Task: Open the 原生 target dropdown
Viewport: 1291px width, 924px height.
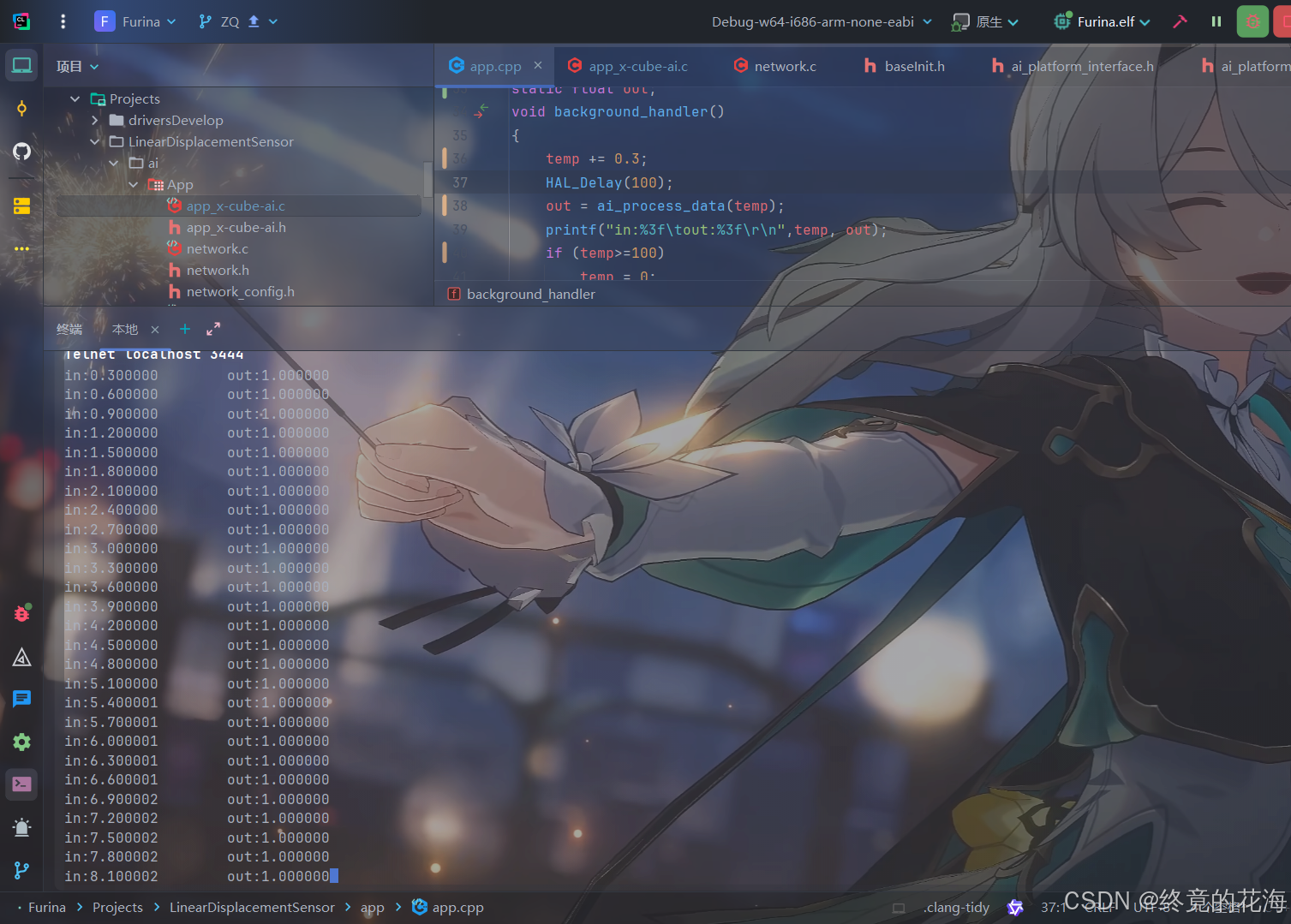Action: click(985, 21)
